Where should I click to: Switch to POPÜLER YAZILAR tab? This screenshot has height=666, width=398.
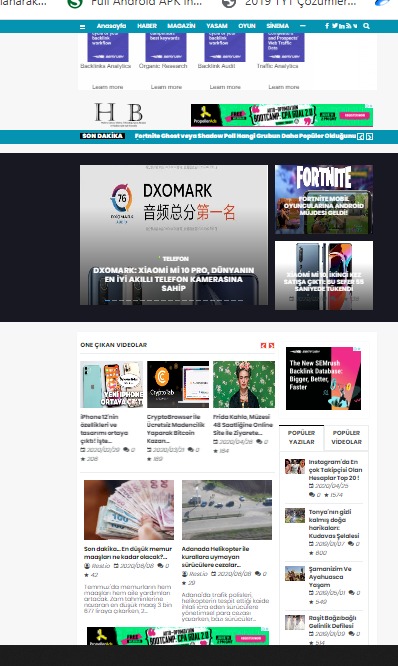click(302, 437)
